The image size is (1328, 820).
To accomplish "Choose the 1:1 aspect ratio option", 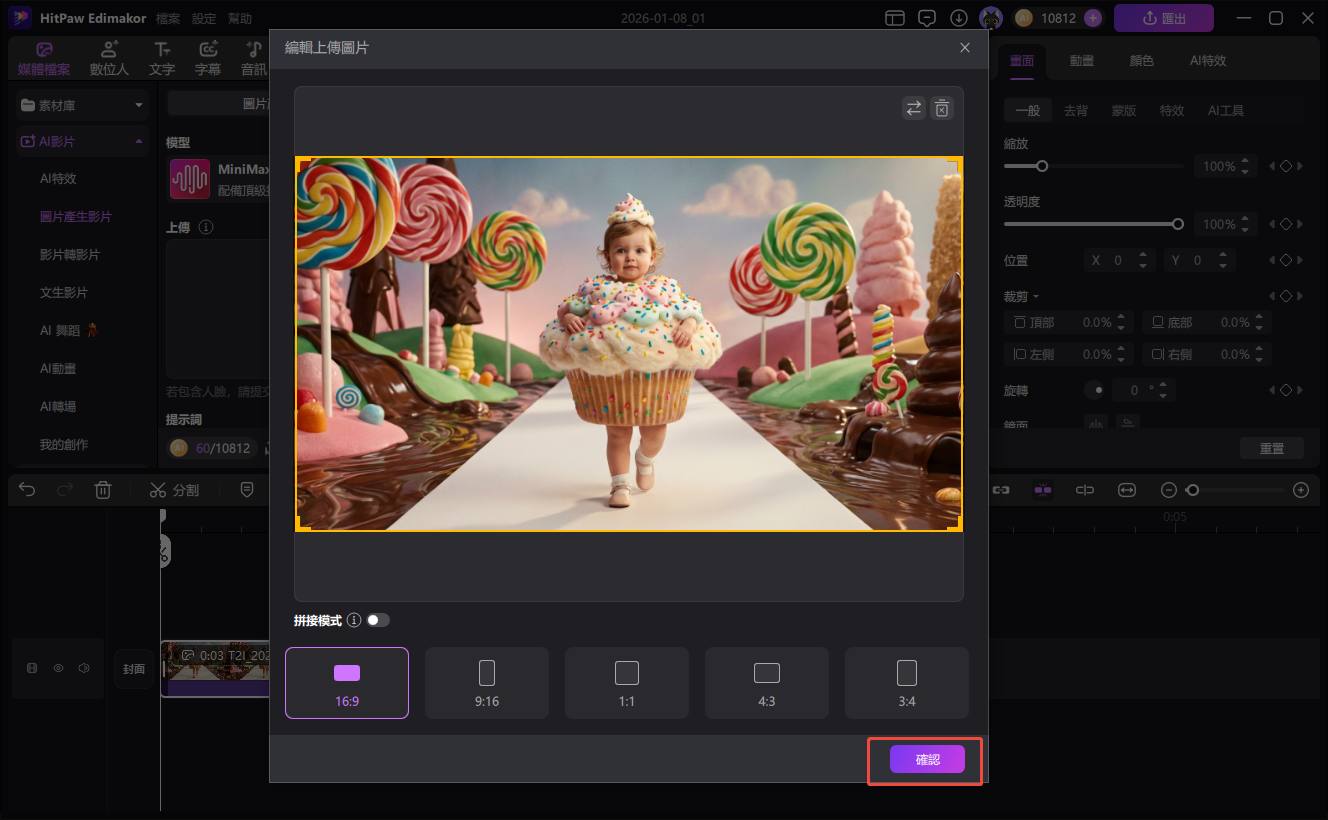I will coord(627,683).
